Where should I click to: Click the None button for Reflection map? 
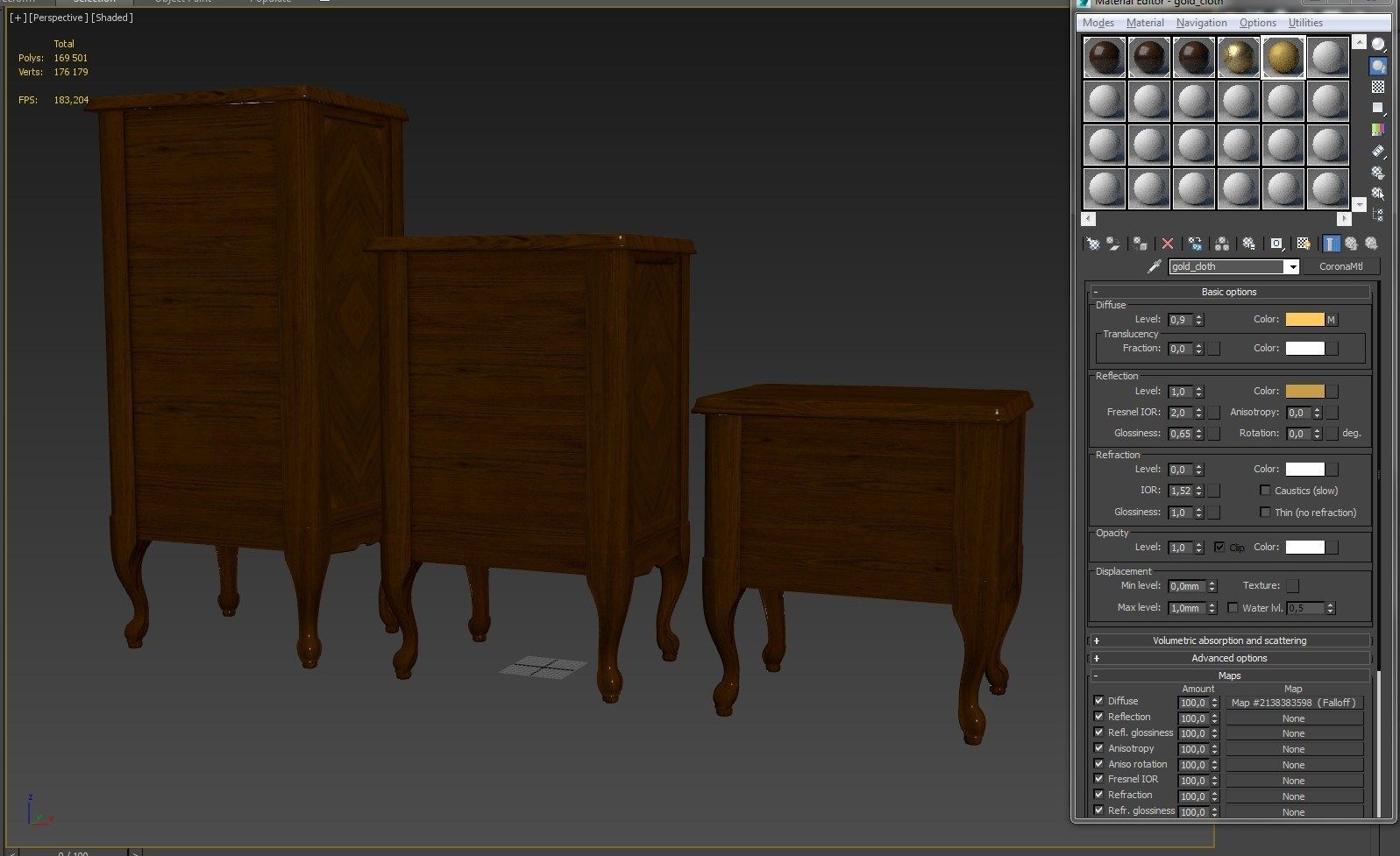click(x=1293, y=718)
